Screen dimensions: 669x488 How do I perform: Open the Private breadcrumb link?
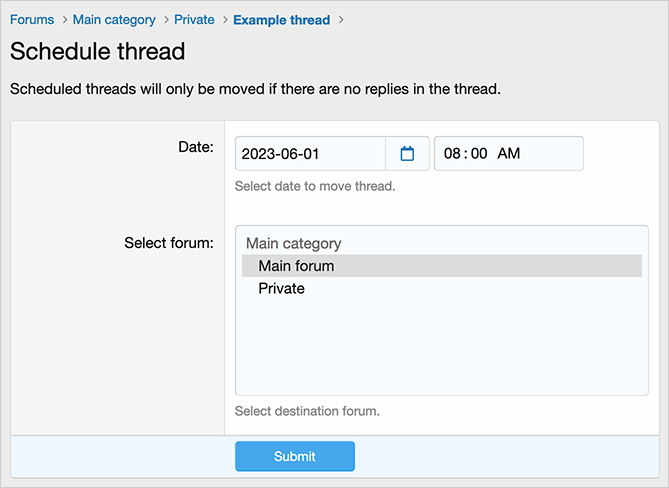tap(194, 20)
